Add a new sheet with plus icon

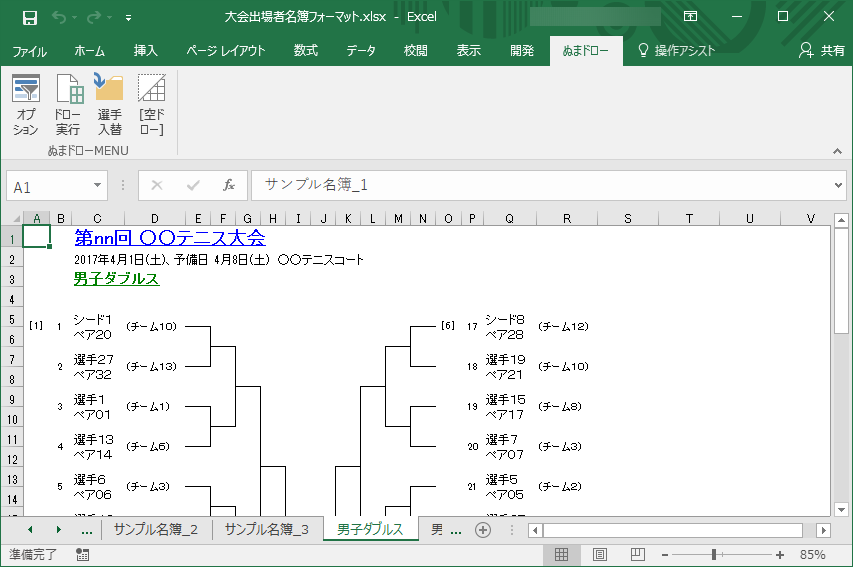point(483,529)
